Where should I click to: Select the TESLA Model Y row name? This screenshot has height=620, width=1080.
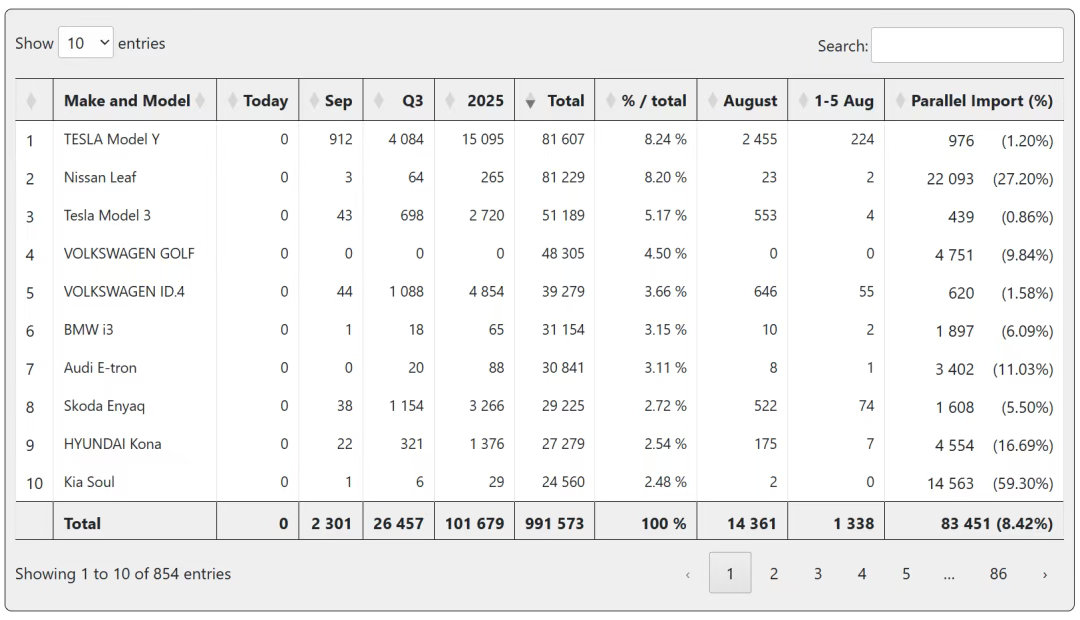[112, 139]
